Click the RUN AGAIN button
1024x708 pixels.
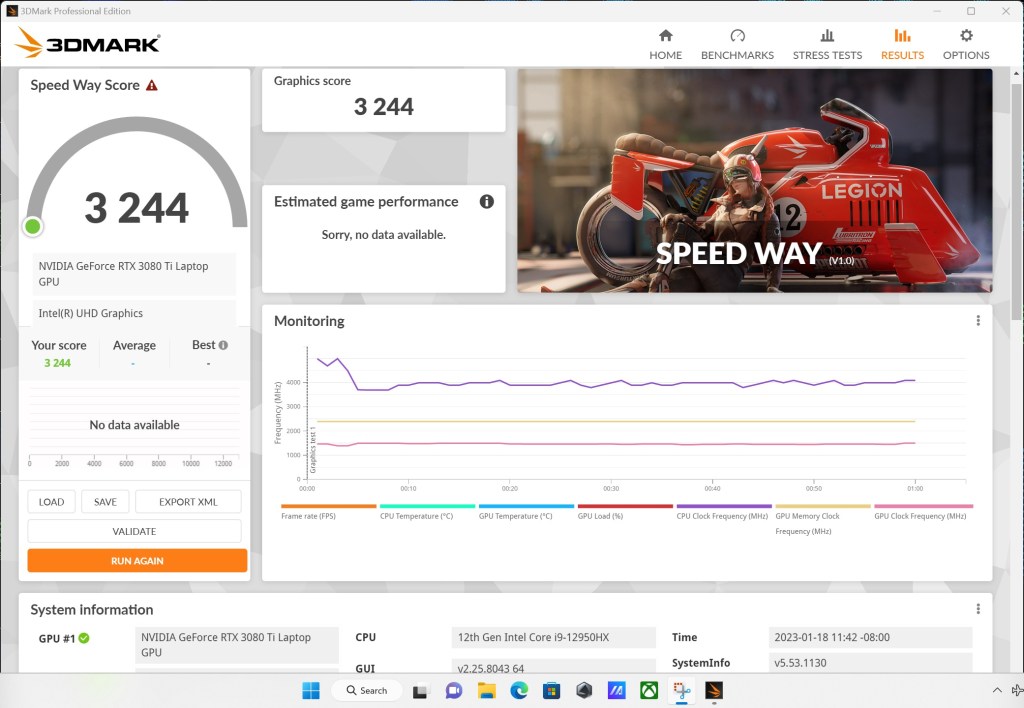tap(136, 560)
